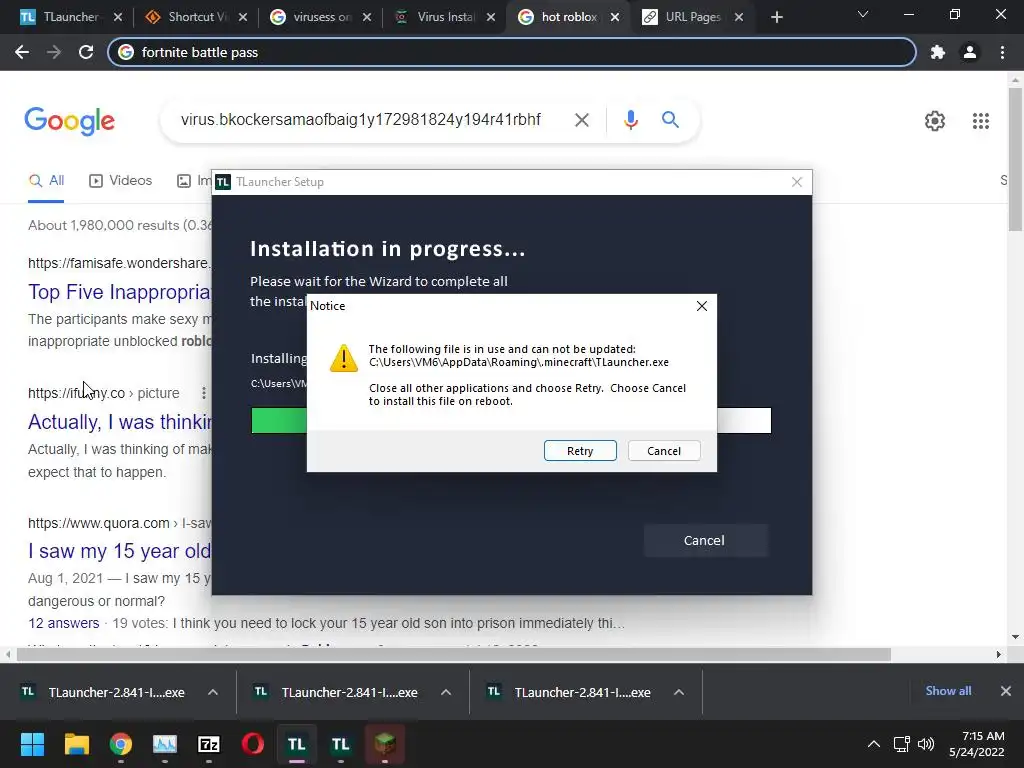Open Google settings gear
This screenshot has width=1024, height=768.
click(935, 121)
